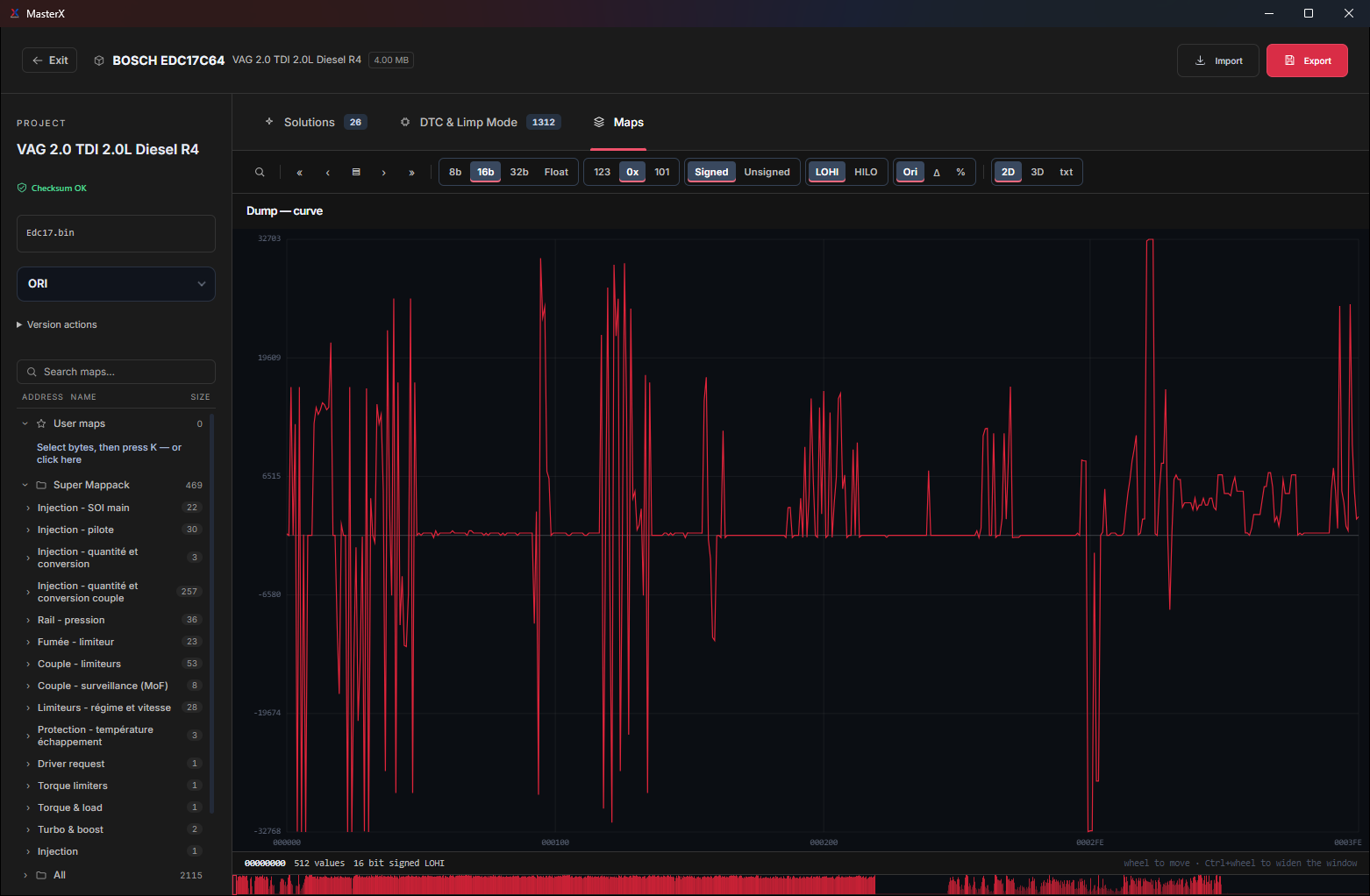Jump forward with the double-right arrow
Image resolution: width=1370 pixels, height=896 pixels.
click(412, 172)
